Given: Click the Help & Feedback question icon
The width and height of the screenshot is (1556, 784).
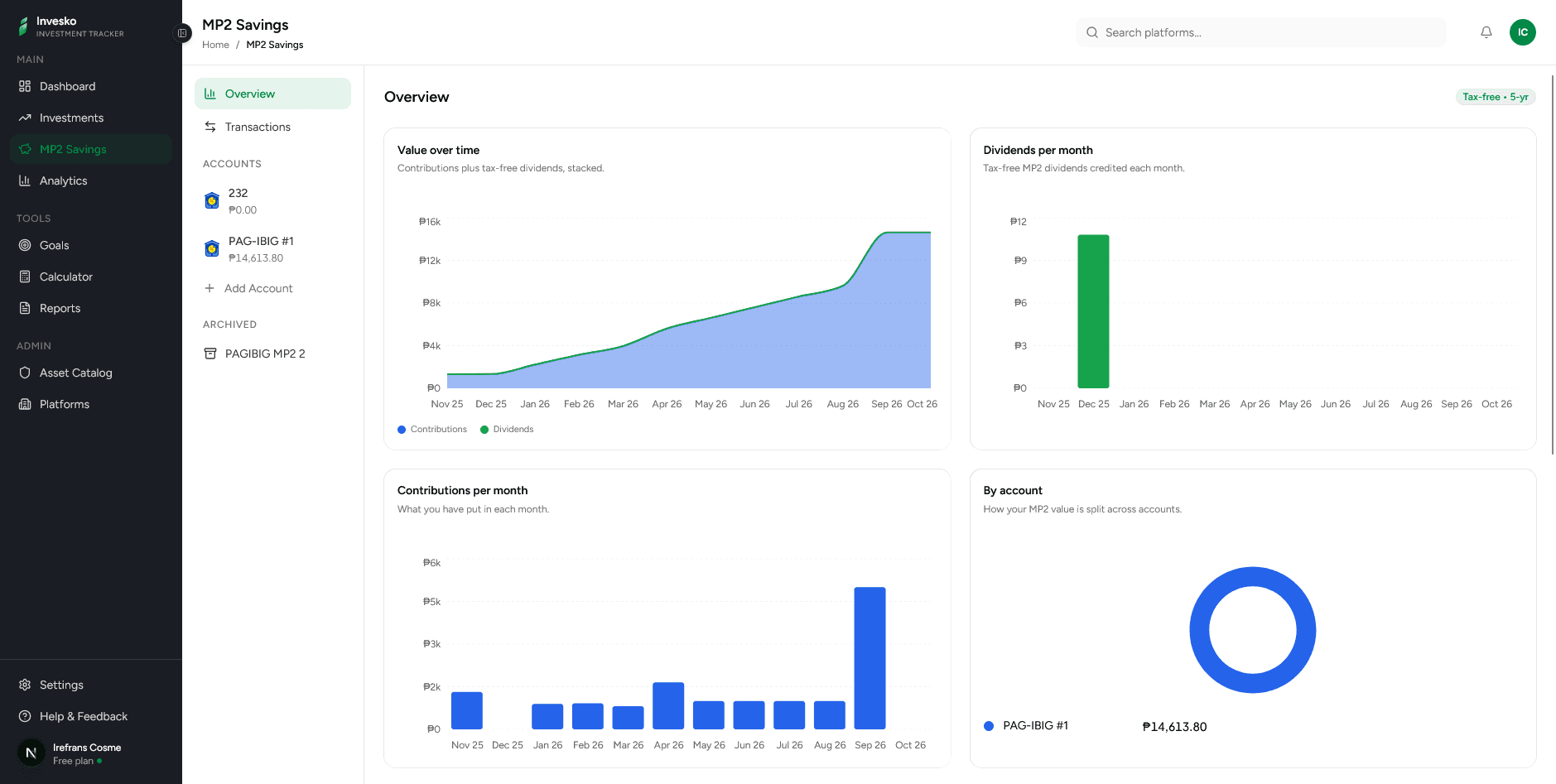Looking at the screenshot, I should pyautogui.click(x=25, y=716).
